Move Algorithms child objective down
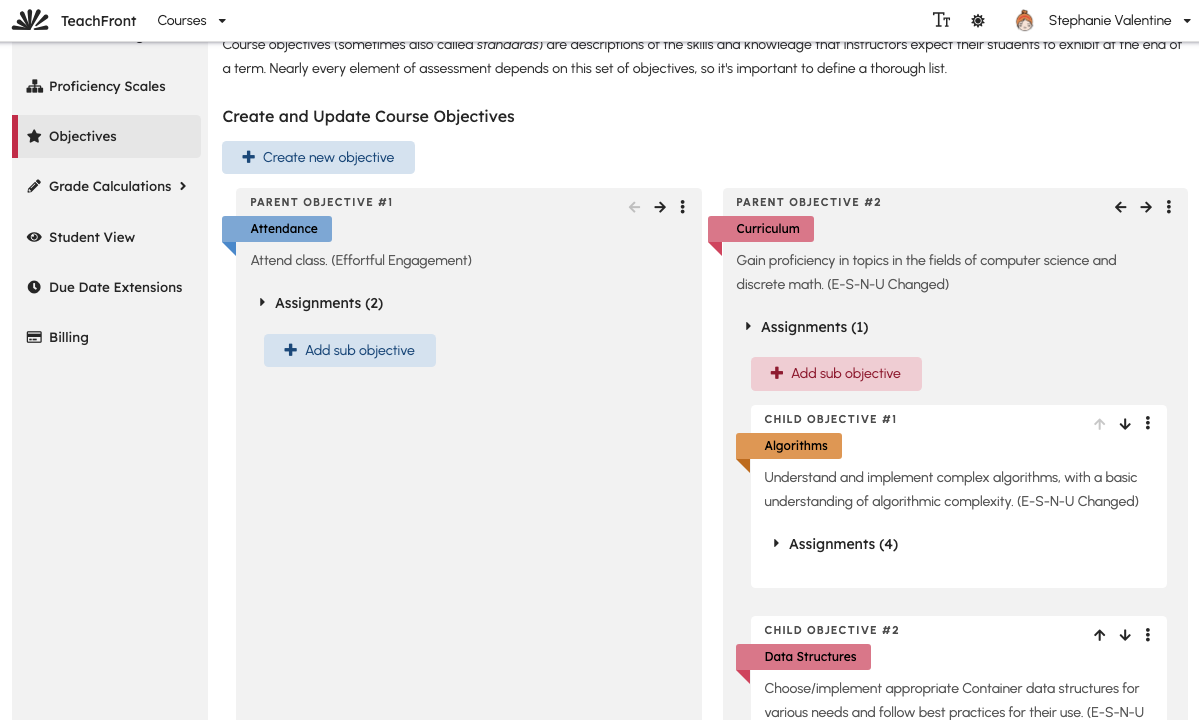Image resolution: width=1199 pixels, height=720 pixels. (1125, 424)
